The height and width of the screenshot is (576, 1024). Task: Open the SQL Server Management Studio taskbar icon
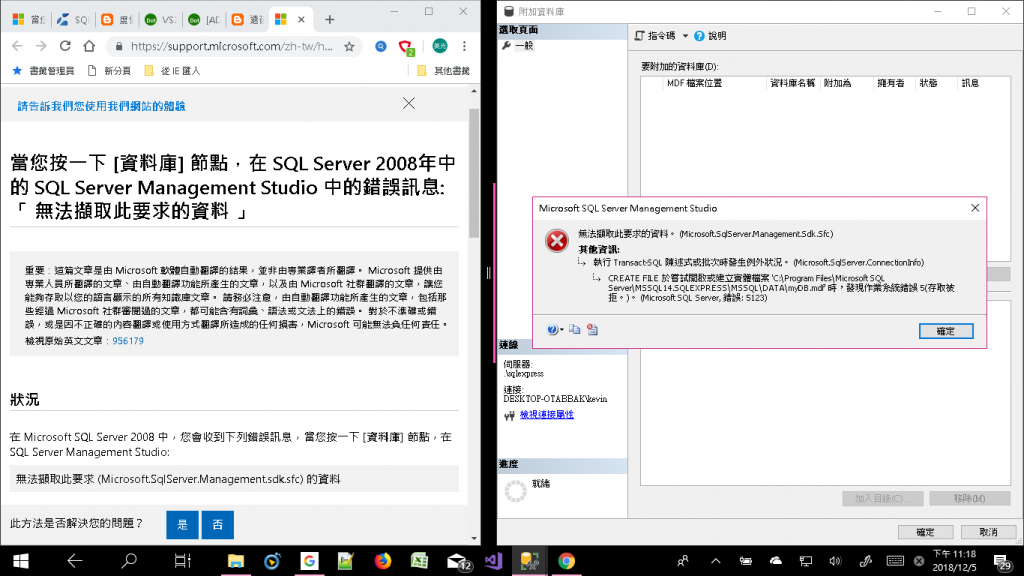pos(530,561)
